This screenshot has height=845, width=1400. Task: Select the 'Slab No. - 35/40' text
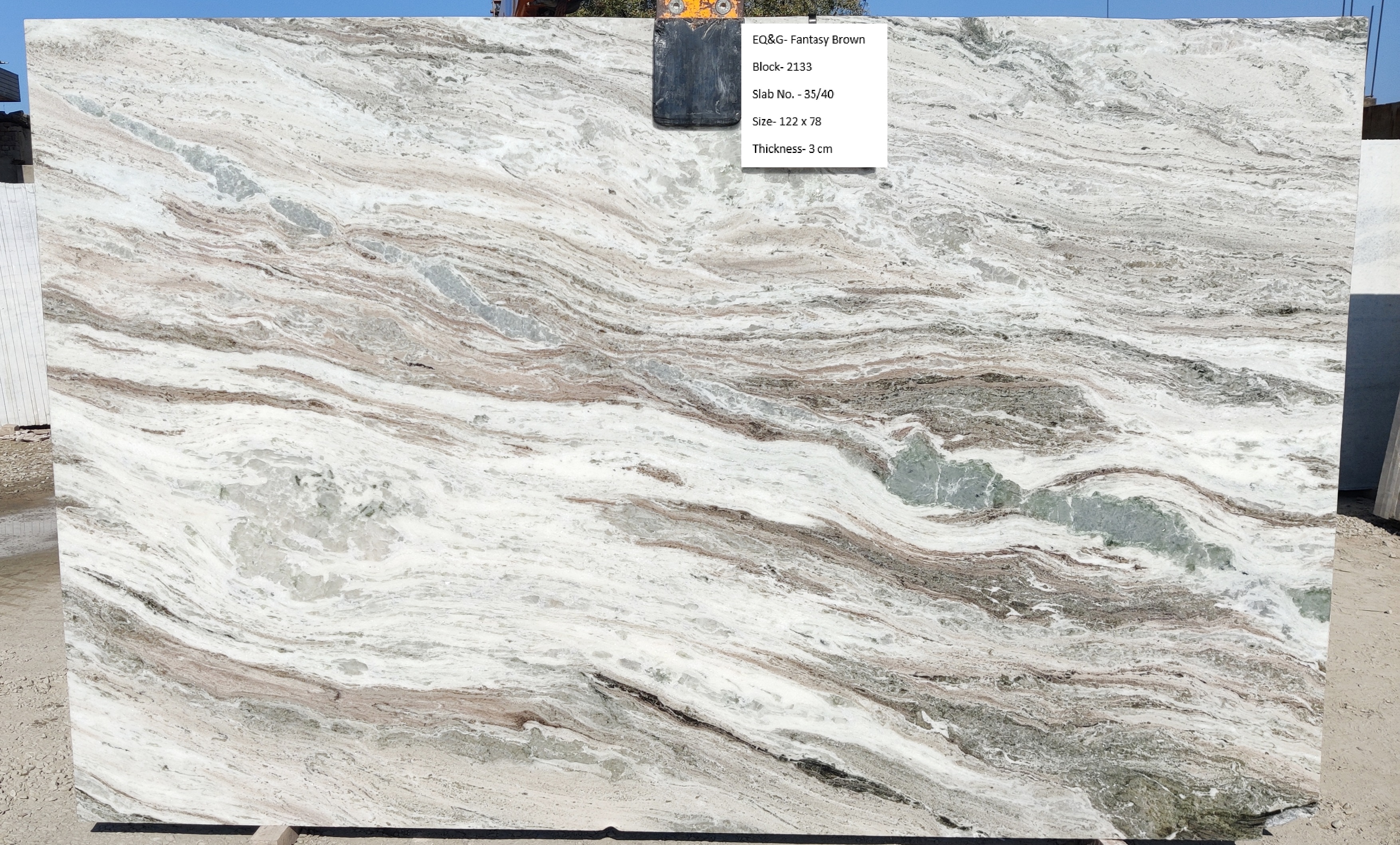click(792, 94)
